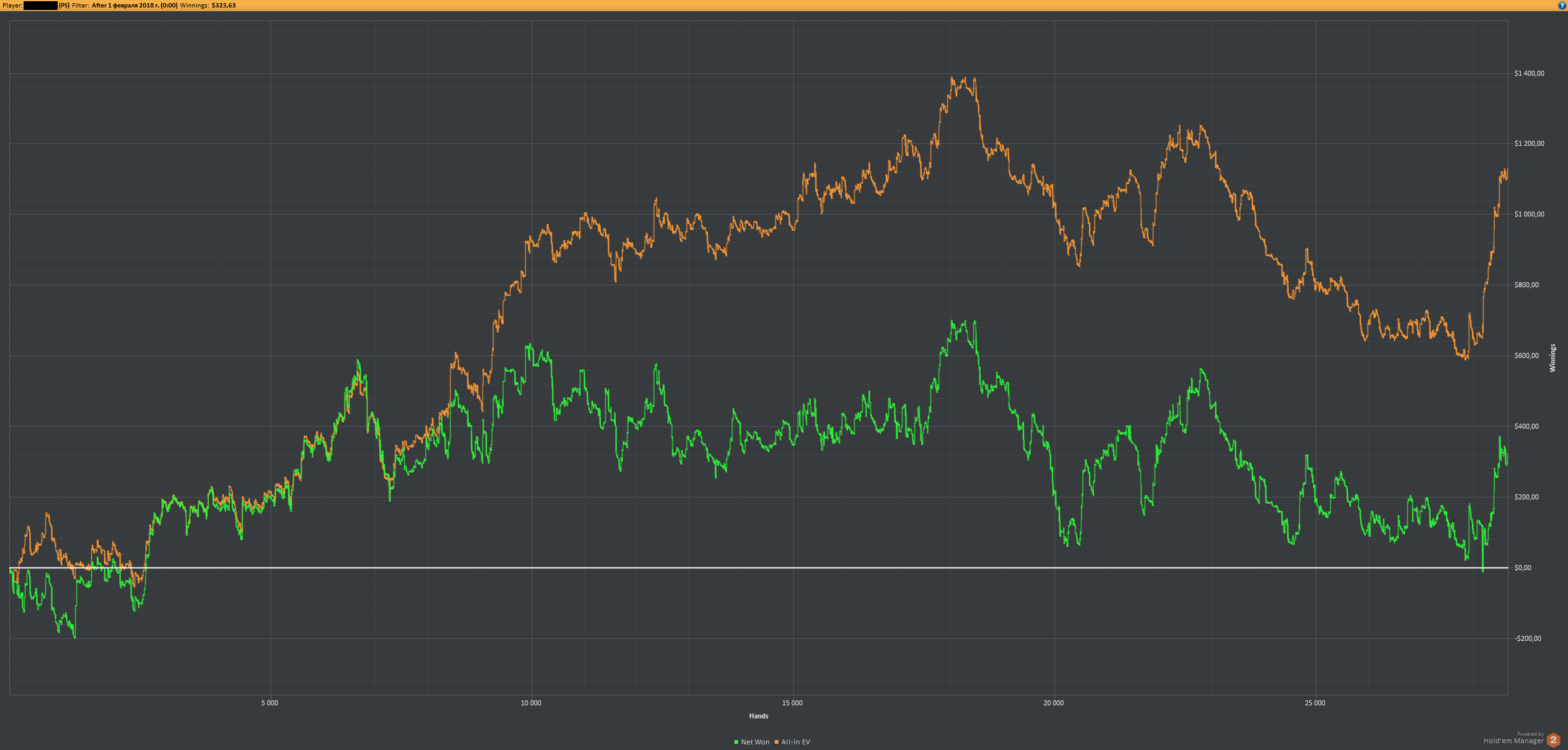Toggle the Net Won legend label
1568x750 pixels.
coord(755,742)
